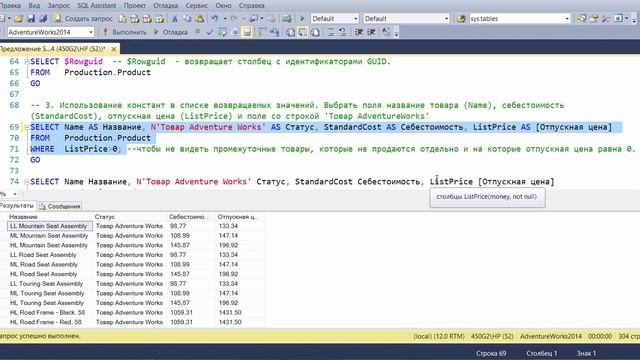The image size is (640, 360).
Task: Click the Analysis Services DMX Query icon
Action: point(147,19)
